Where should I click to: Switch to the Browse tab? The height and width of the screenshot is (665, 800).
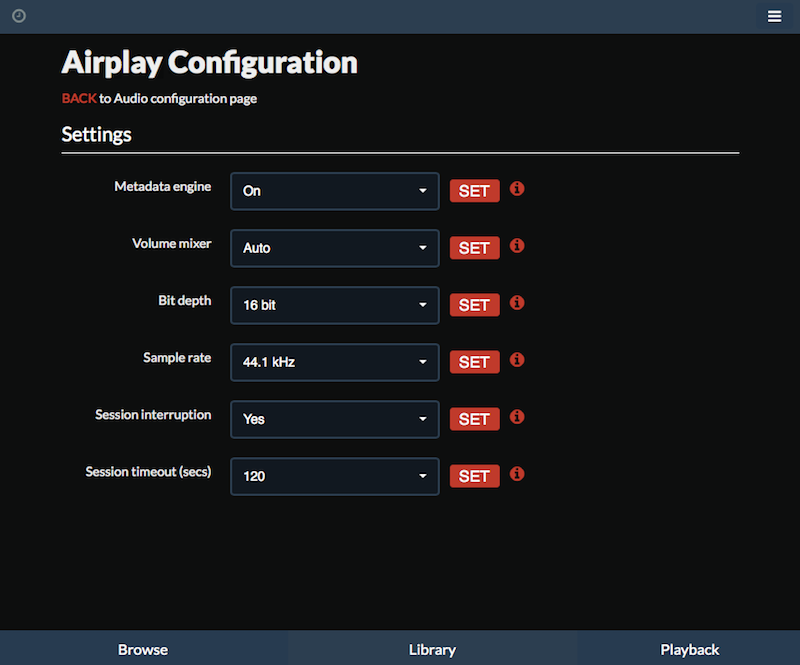tap(143, 649)
